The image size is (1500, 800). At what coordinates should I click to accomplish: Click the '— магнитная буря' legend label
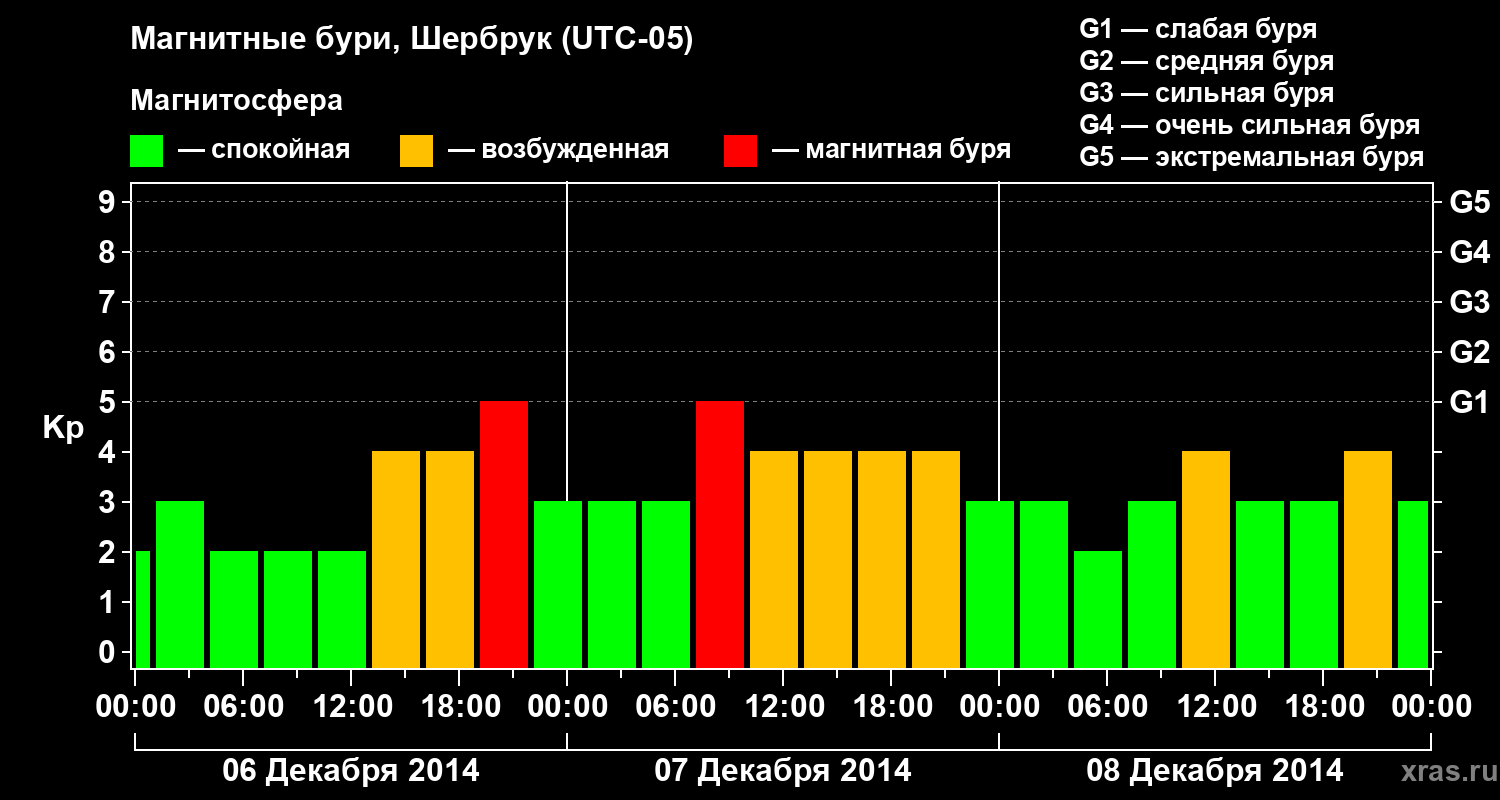891,151
